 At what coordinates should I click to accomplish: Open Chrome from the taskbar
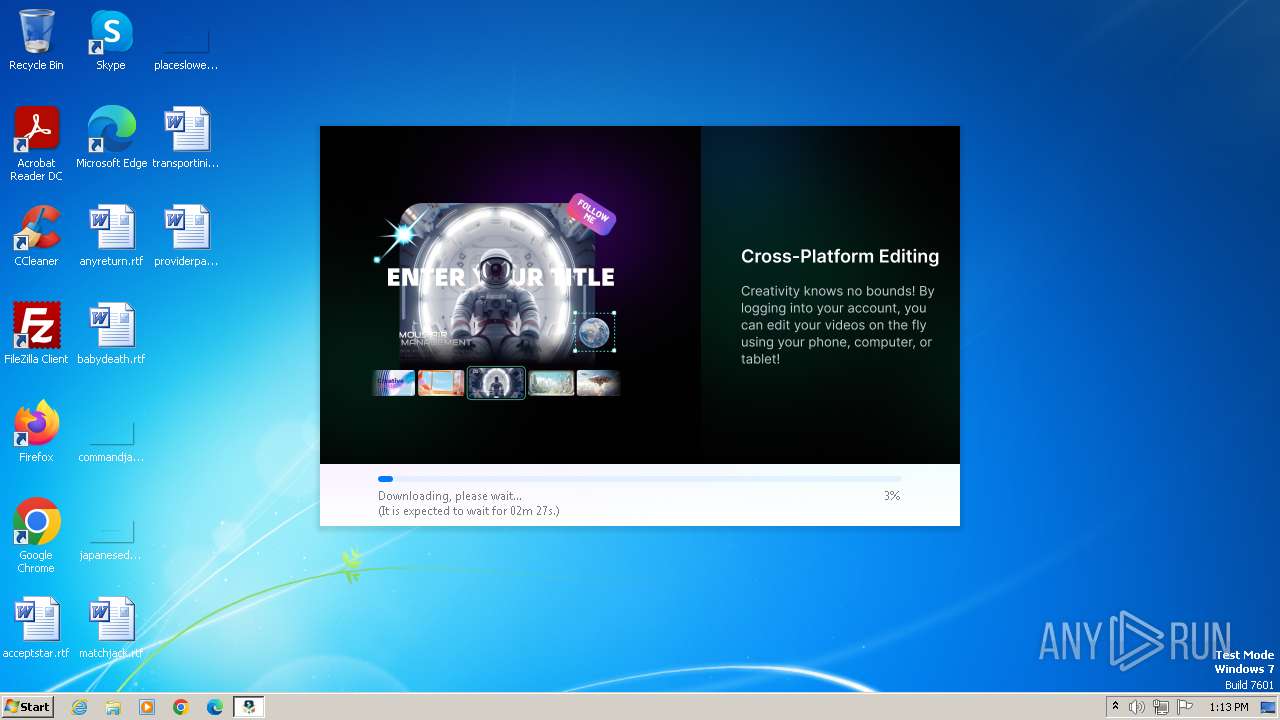(x=181, y=707)
